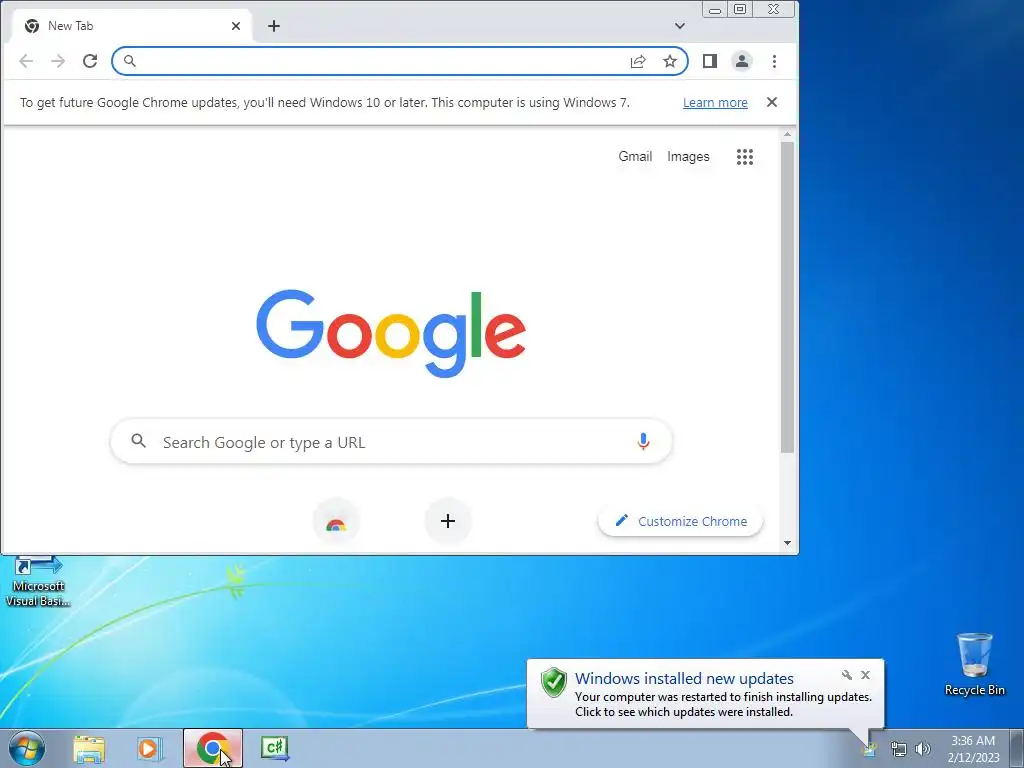Close the Windows update balloon
Screen dimensions: 1024x768
[865, 675]
